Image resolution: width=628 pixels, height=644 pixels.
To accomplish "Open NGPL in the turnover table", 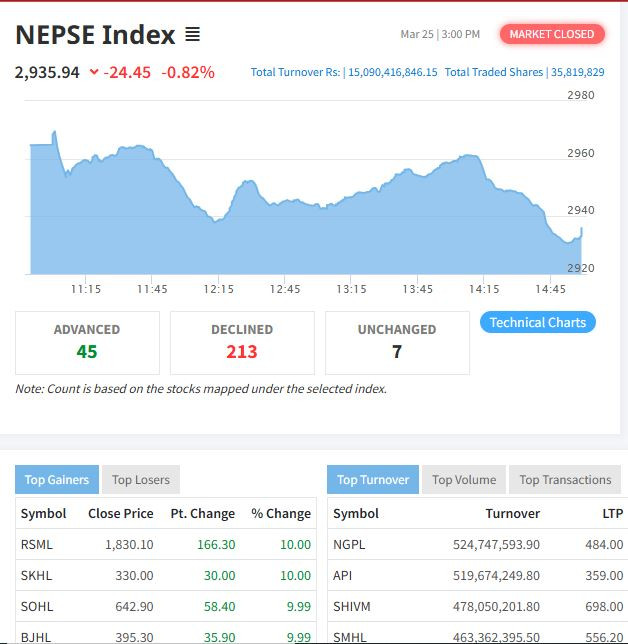I will click(x=350, y=545).
